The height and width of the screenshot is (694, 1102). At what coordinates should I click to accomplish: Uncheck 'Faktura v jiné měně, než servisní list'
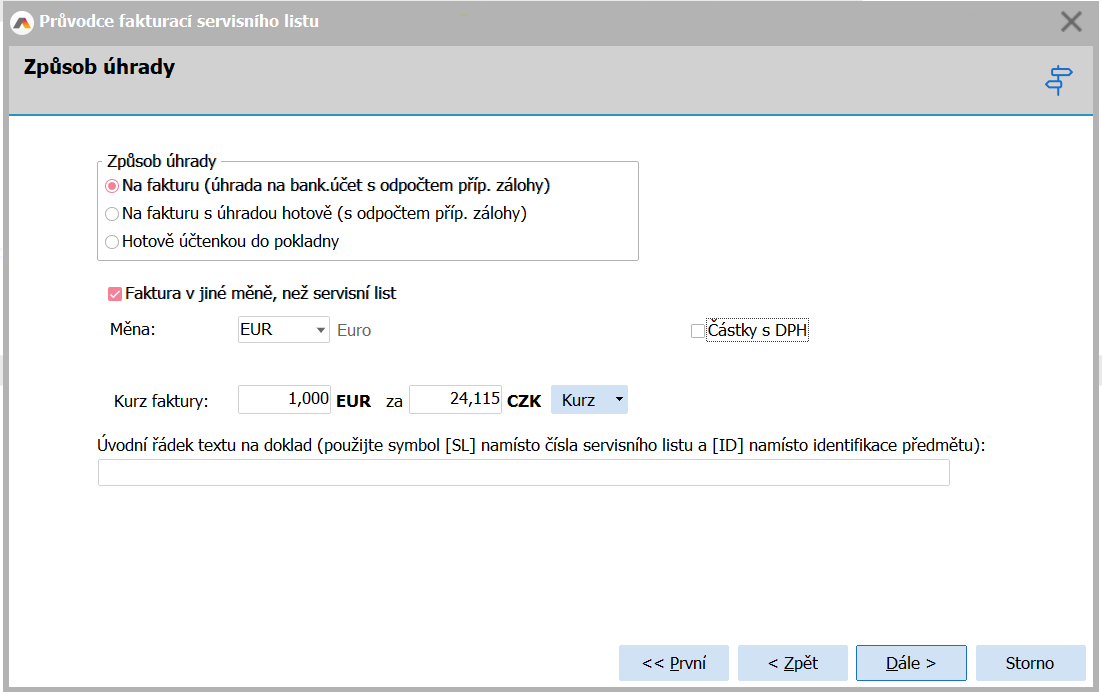point(115,294)
